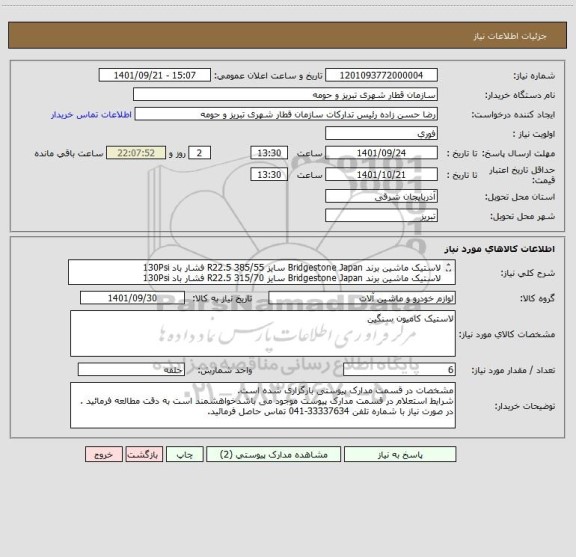This screenshot has width=576, height=557.
Task: Click the اولویت نیاز label
Action: [534, 134]
